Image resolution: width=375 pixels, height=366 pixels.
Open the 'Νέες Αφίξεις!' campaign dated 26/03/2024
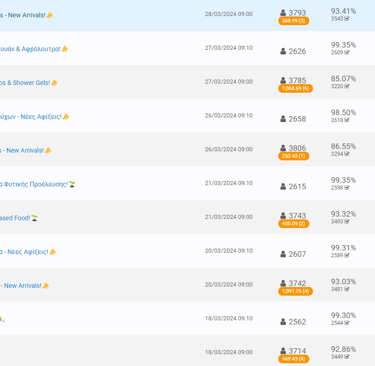pos(34,117)
